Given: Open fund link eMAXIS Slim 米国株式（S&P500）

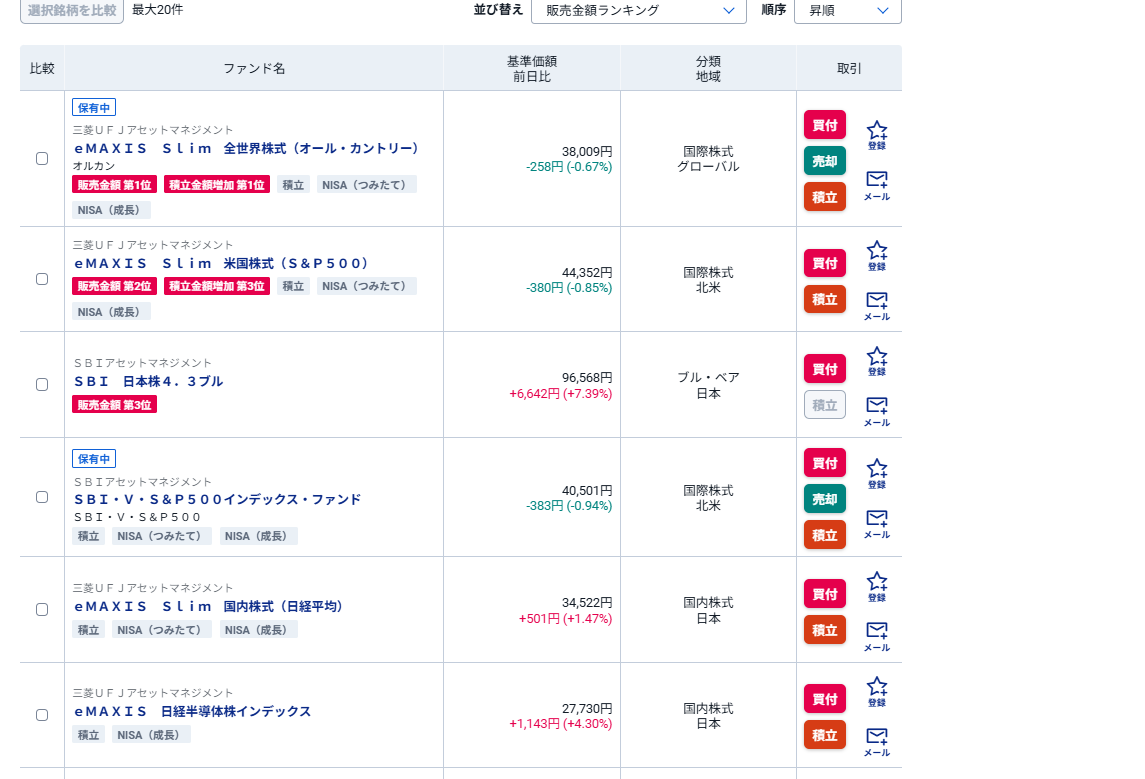Looking at the screenshot, I should [221, 264].
